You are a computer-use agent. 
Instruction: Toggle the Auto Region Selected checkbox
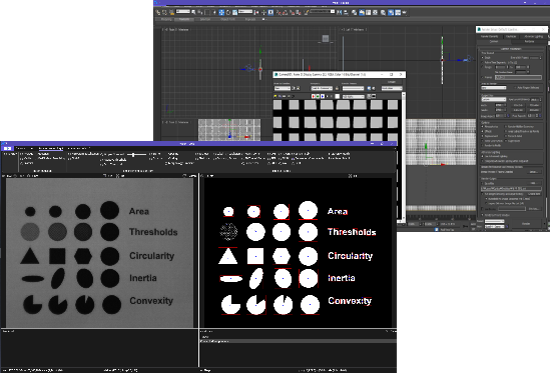[515, 87]
